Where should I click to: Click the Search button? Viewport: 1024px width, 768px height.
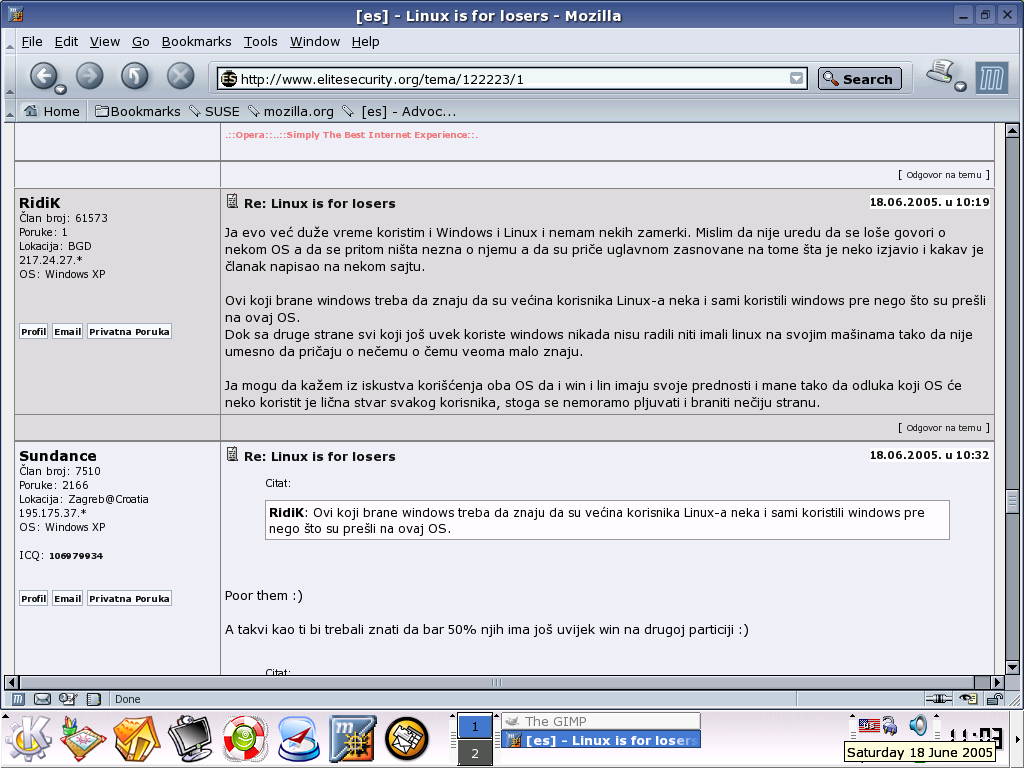859,79
